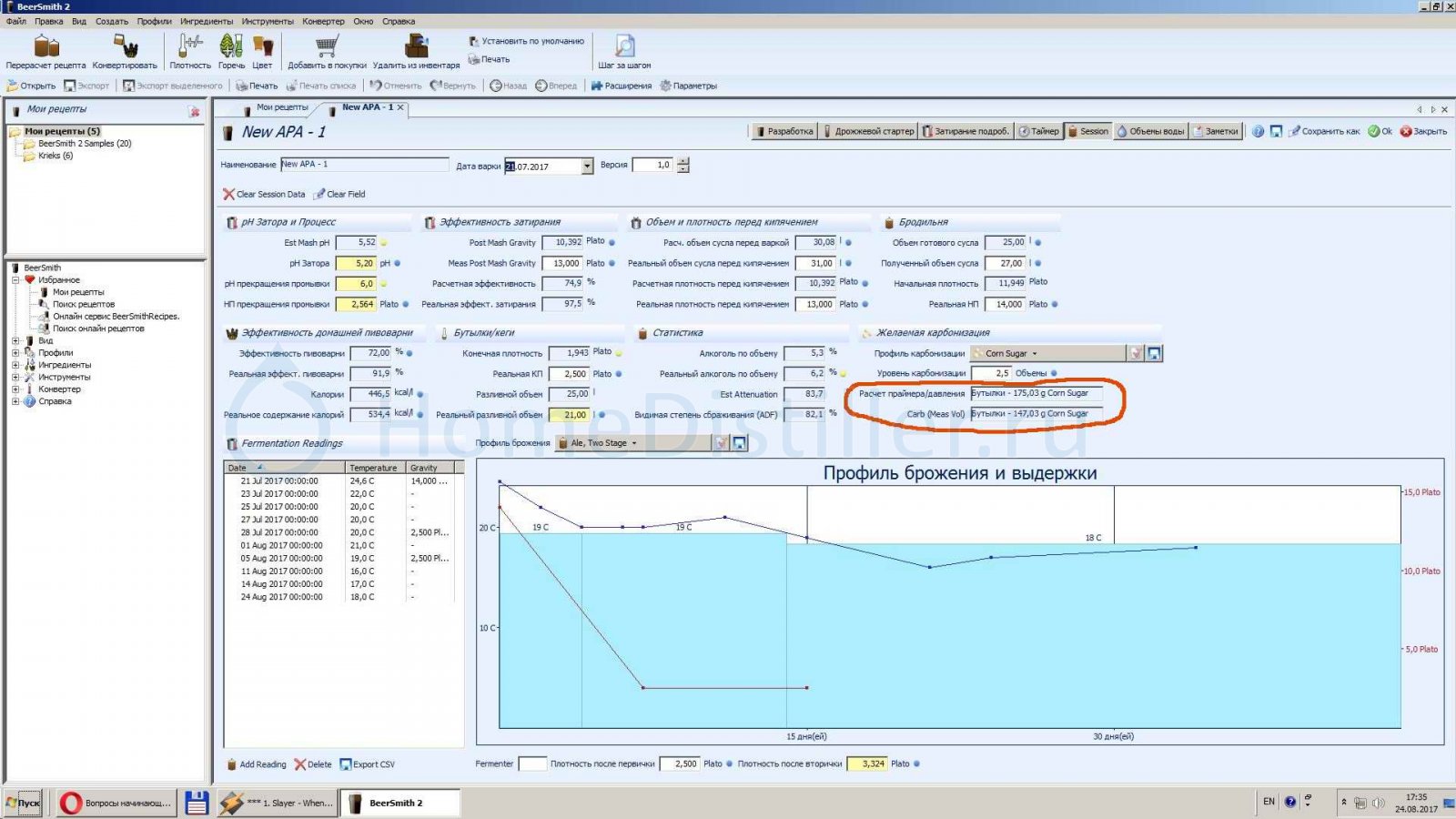Viewport: 1456px width, 819px height.
Task: Expand the Конвертер tree node
Action: click(x=15, y=389)
